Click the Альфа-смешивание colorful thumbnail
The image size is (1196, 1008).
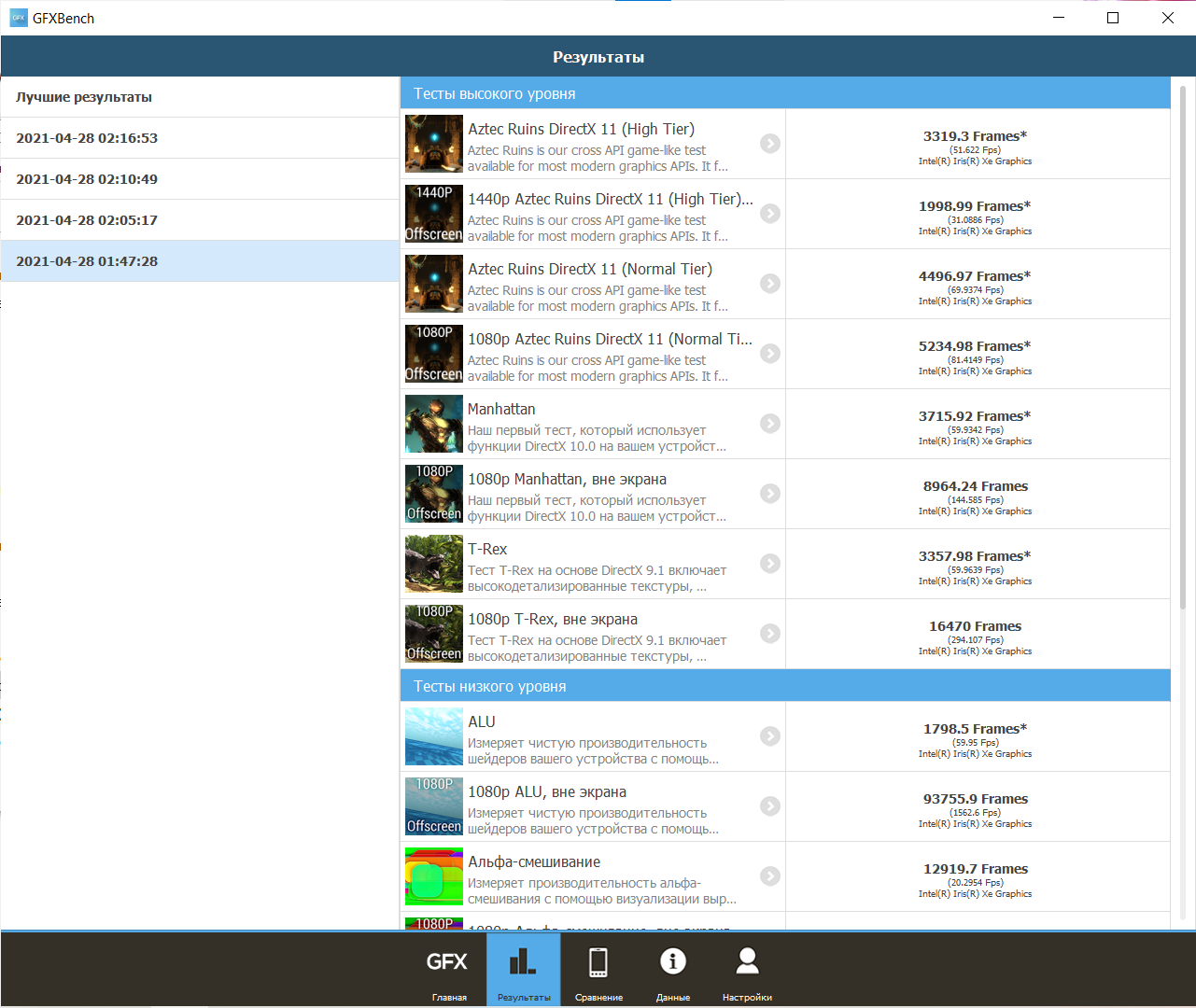coord(434,876)
